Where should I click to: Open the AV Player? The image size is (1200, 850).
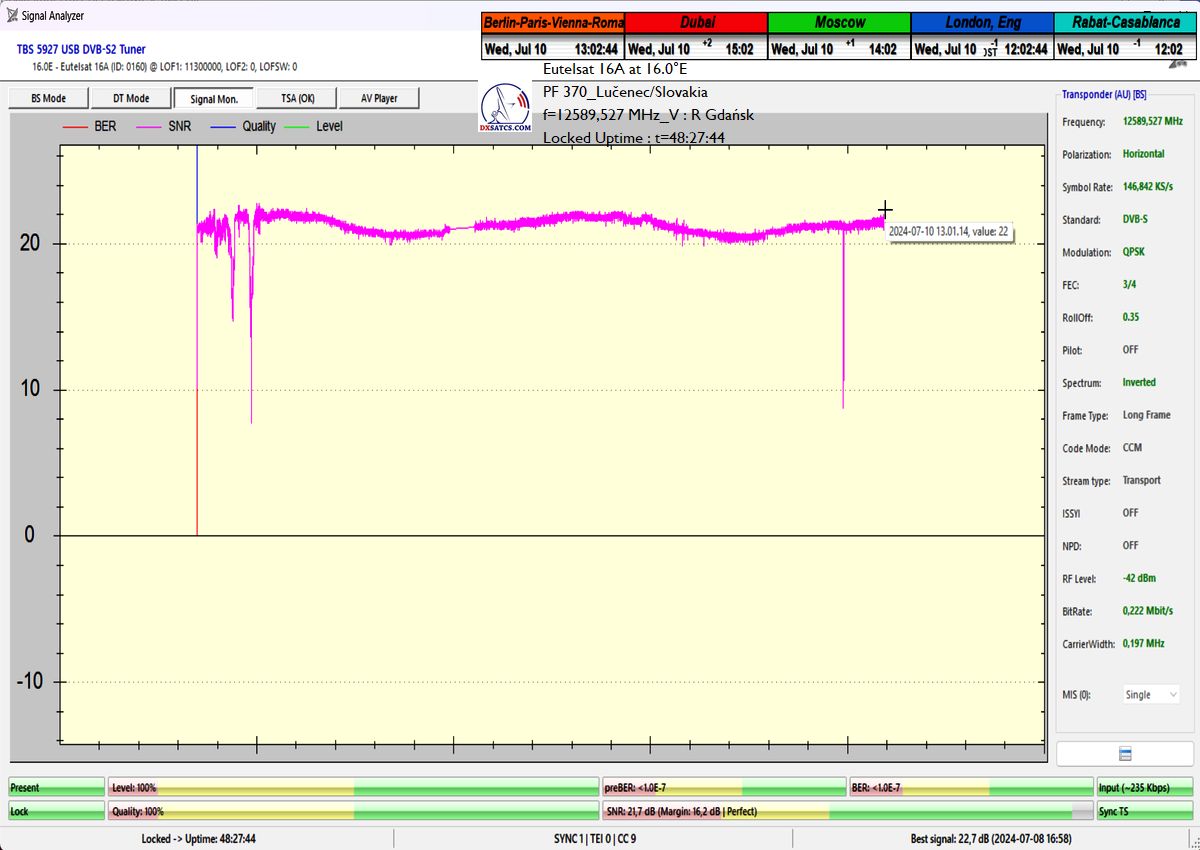pos(378,98)
